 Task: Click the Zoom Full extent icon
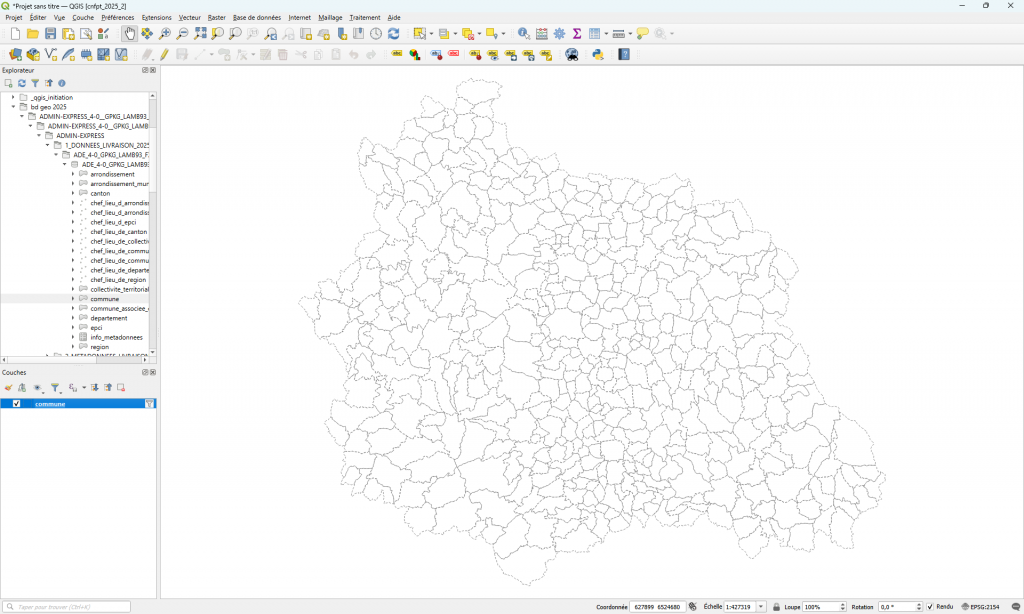coord(200,34)
